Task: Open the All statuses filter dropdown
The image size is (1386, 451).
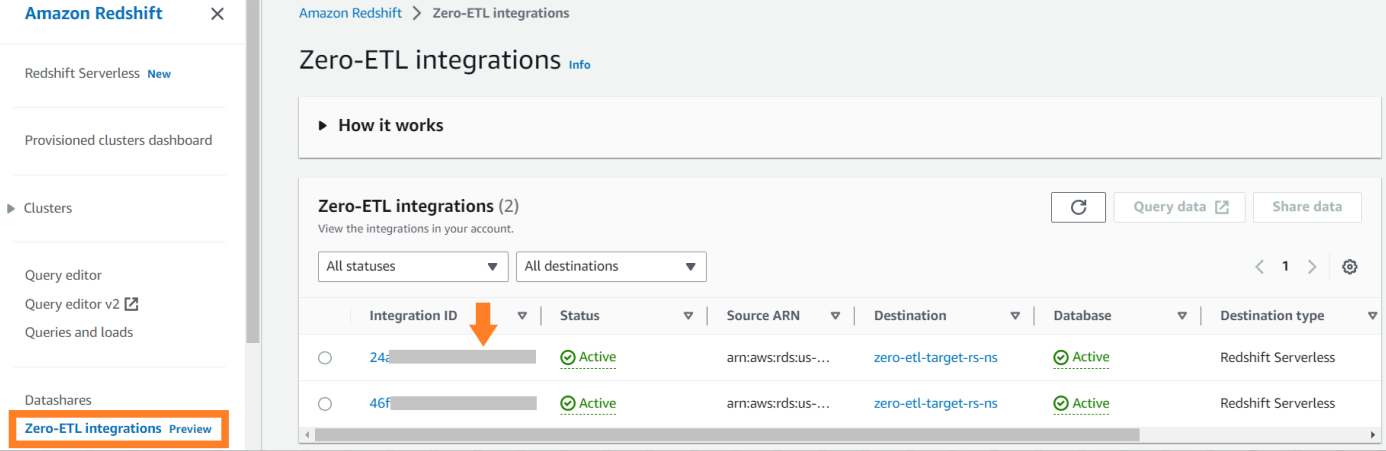Action: point(413,266)
